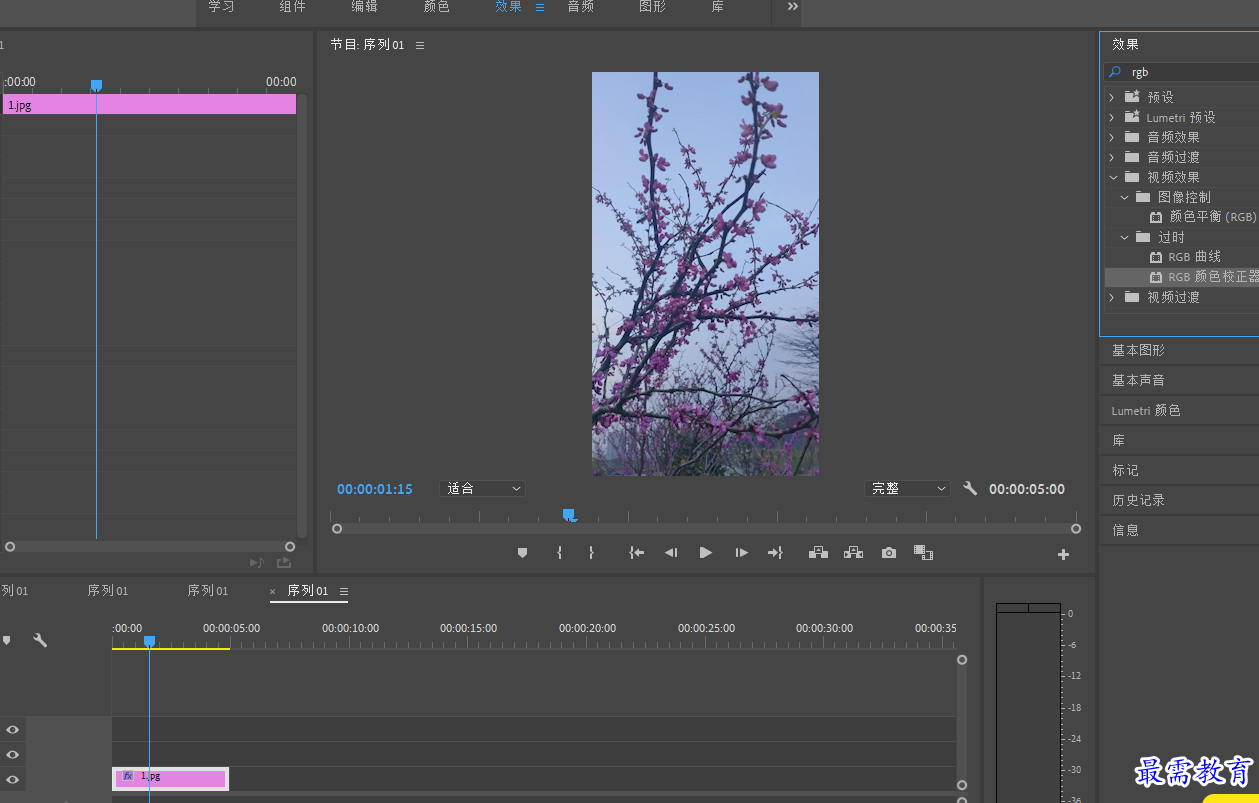Open the 历史记录 panel
The image size is (1259, 803).
tap(1138, 500)
